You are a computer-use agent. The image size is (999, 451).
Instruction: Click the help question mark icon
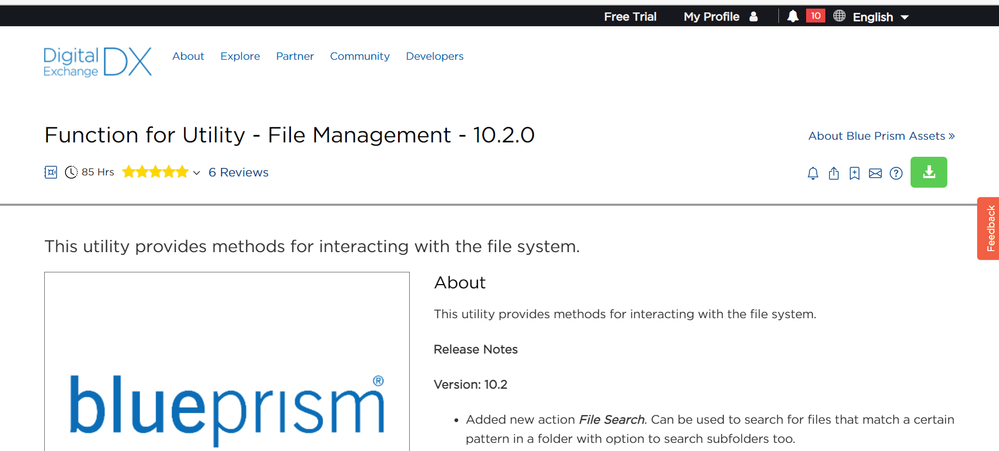tap(896, 173)
